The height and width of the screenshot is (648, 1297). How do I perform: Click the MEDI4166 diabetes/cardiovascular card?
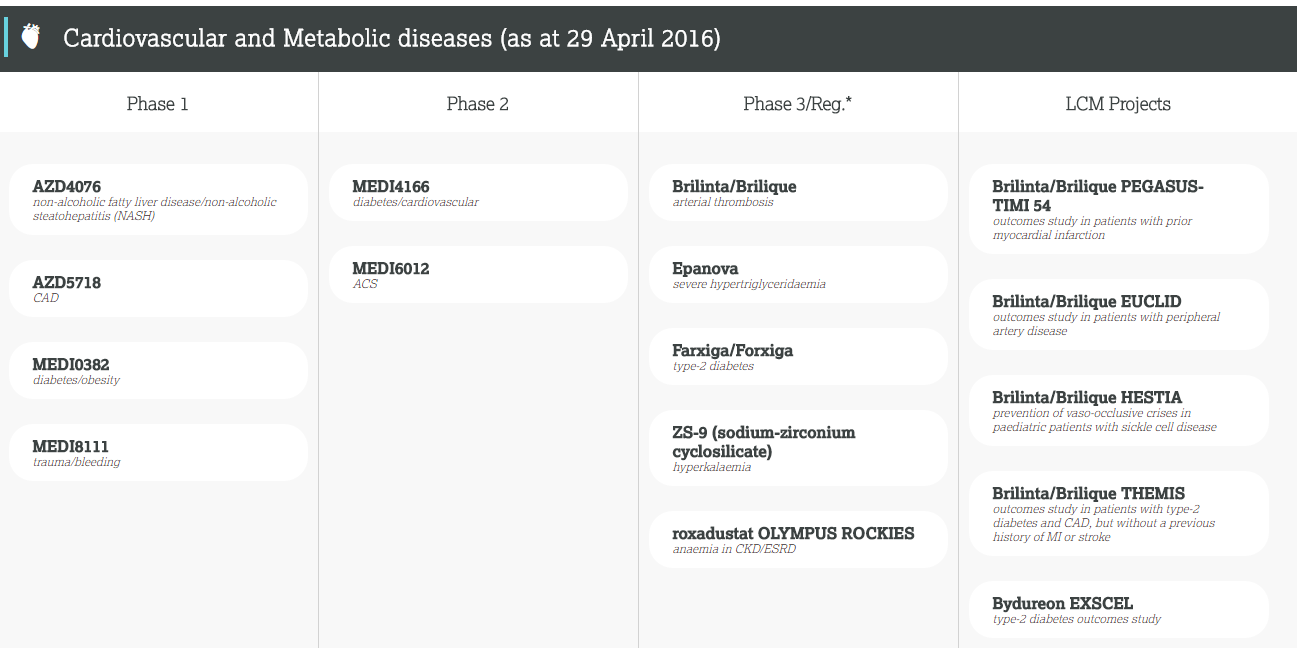(x=479, y=192)
